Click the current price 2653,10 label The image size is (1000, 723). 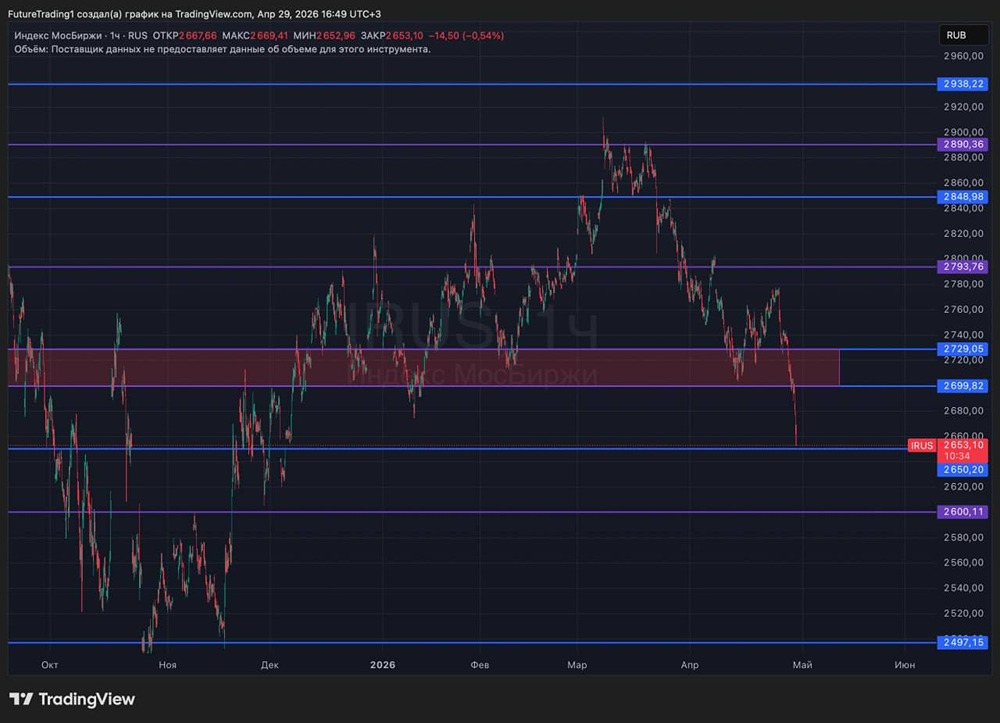click(963, 445)
